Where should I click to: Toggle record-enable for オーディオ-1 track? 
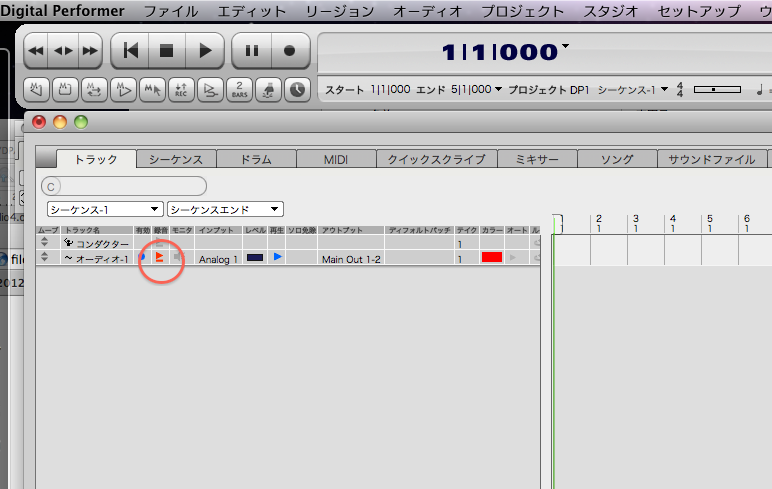160,257
